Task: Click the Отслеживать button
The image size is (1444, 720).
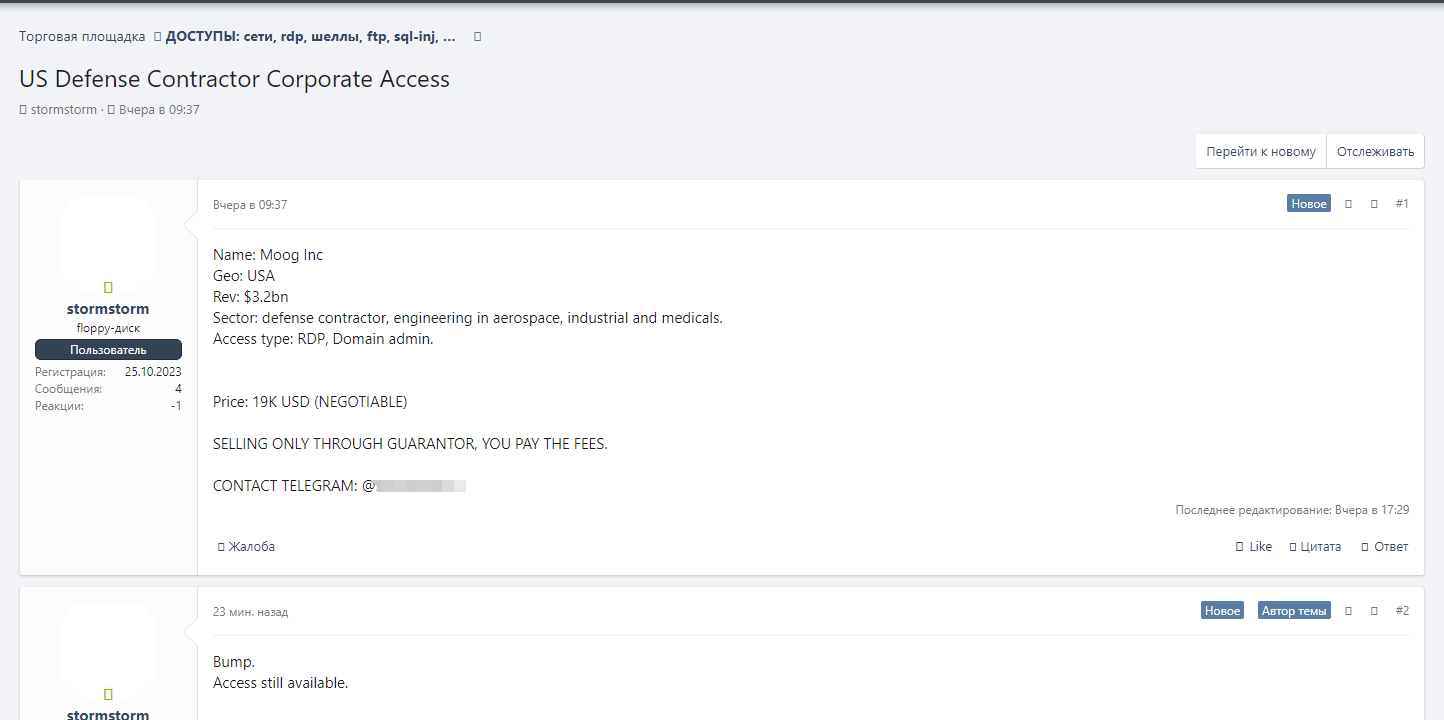Action: click(x=1376, y=152)
